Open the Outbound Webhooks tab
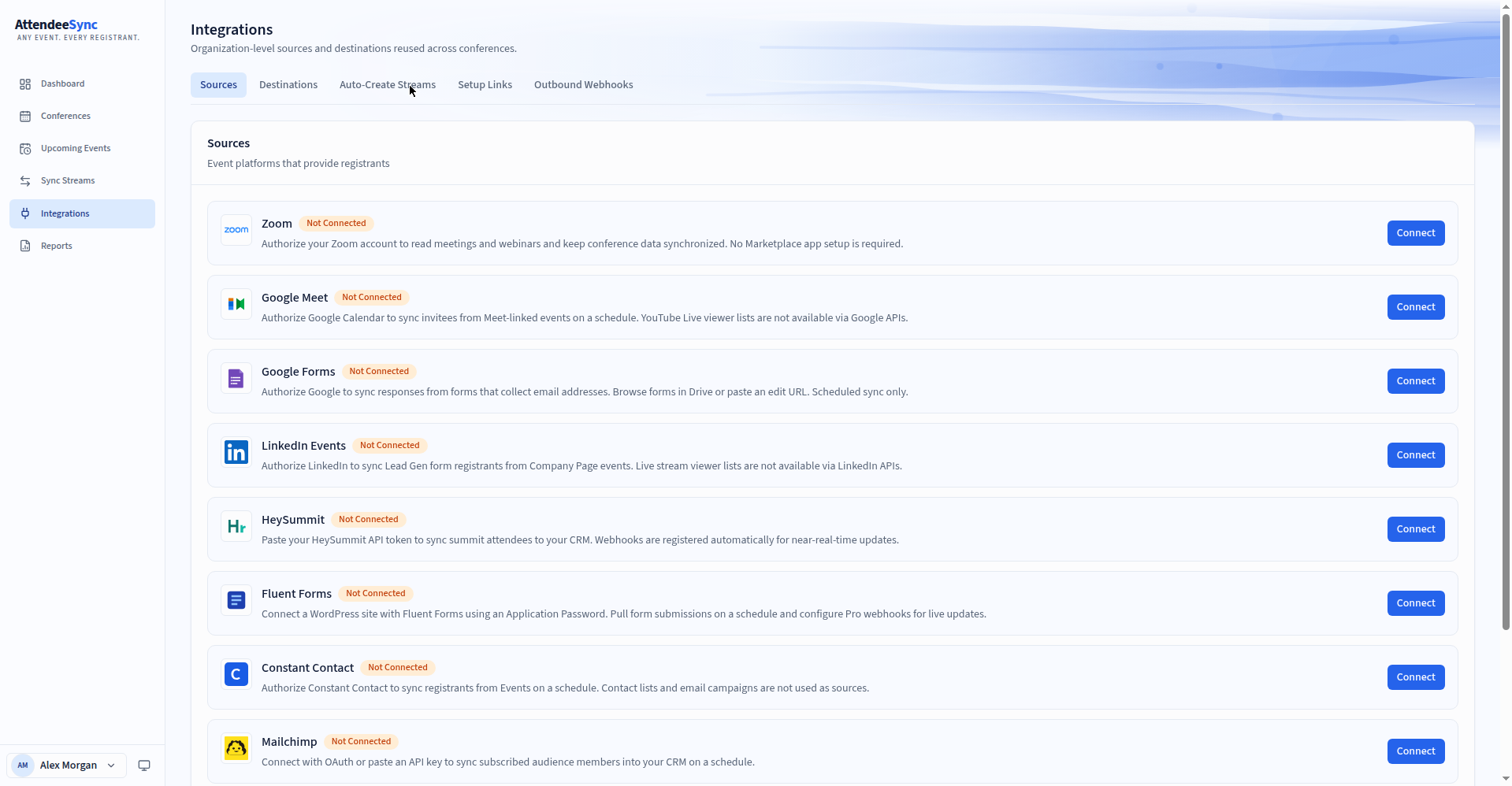This screenshot has height=786, width=1512. click(584, 85)
